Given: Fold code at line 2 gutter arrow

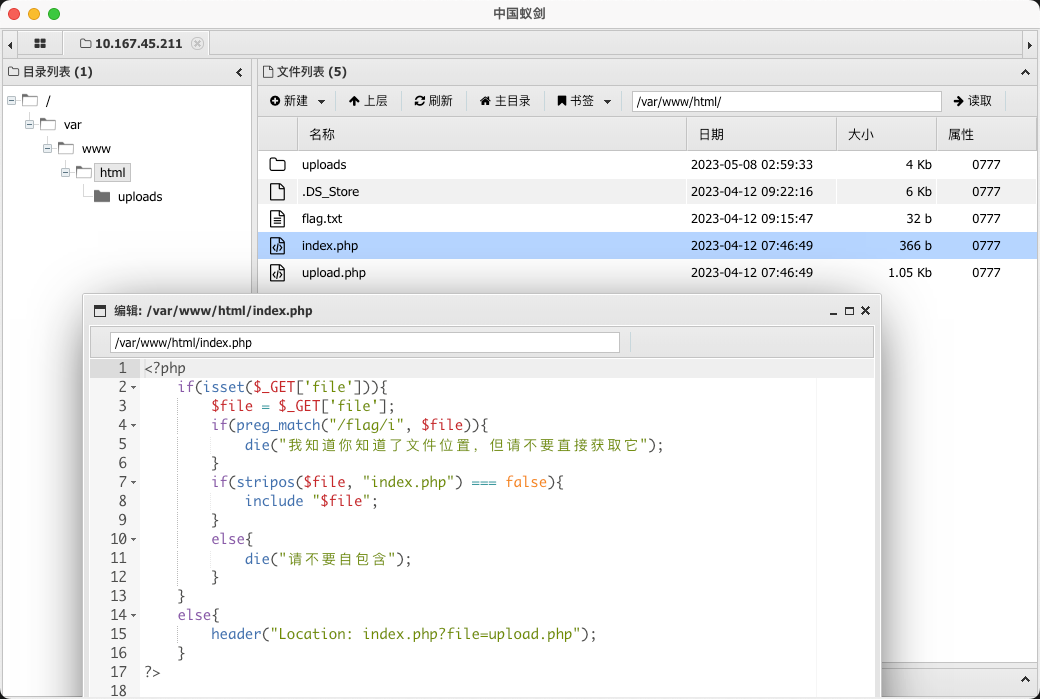Looking at the screenshot, I should tap(134, 387).
